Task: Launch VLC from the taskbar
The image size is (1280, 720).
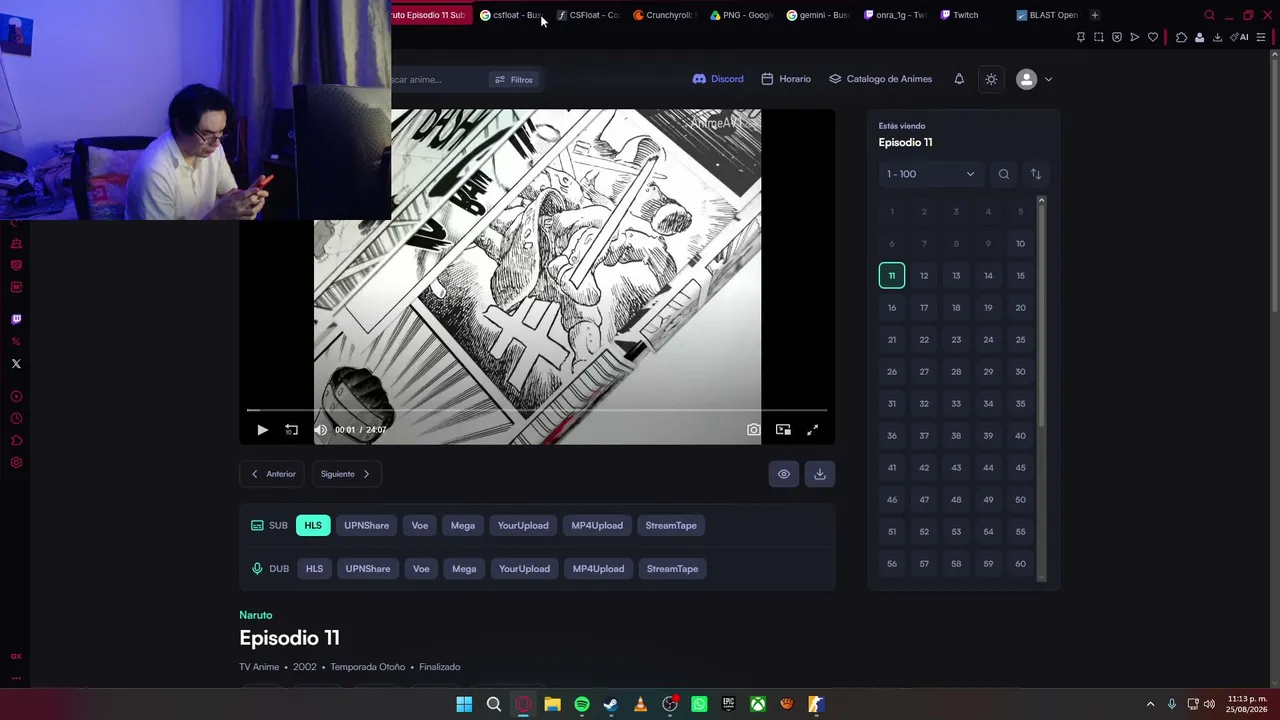Action: pos(641,704)
